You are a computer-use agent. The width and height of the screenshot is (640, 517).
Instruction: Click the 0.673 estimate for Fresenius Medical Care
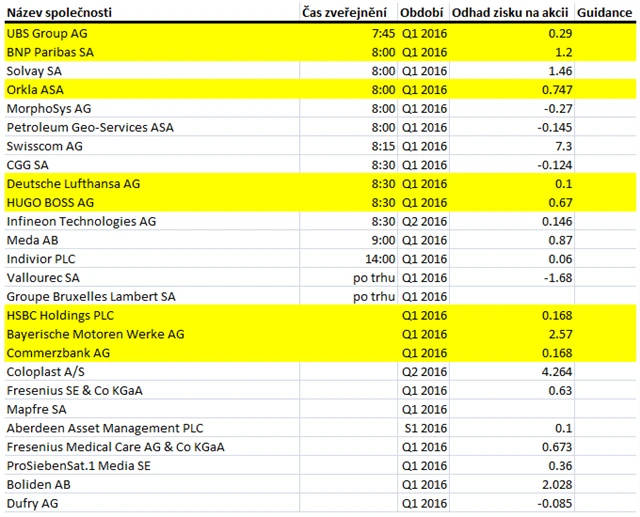click(557, 446)
